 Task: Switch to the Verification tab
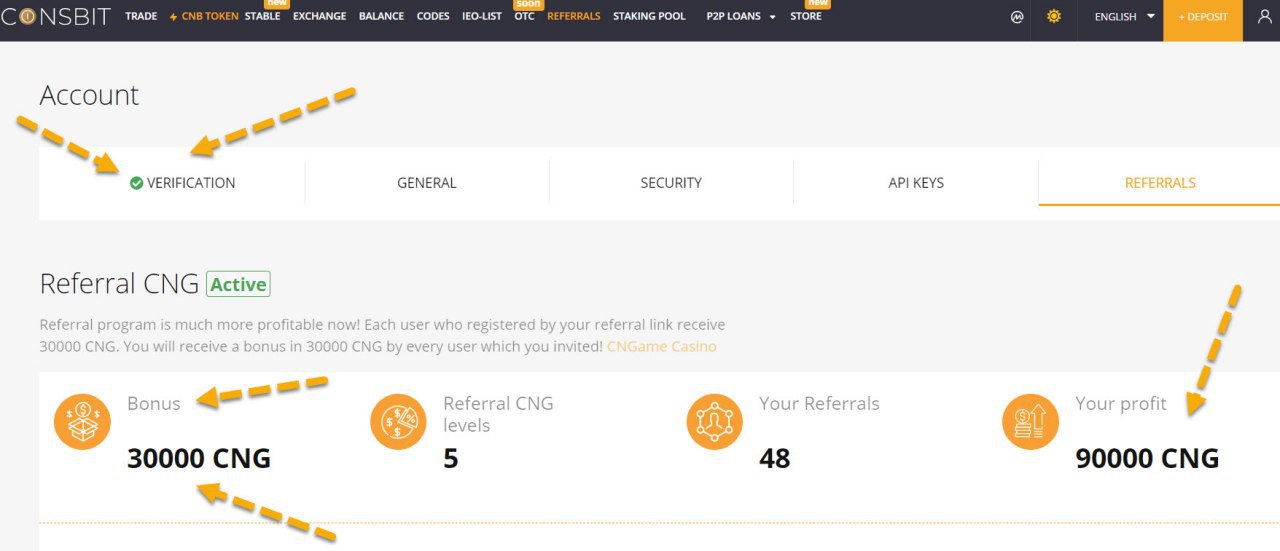point(183,183)
